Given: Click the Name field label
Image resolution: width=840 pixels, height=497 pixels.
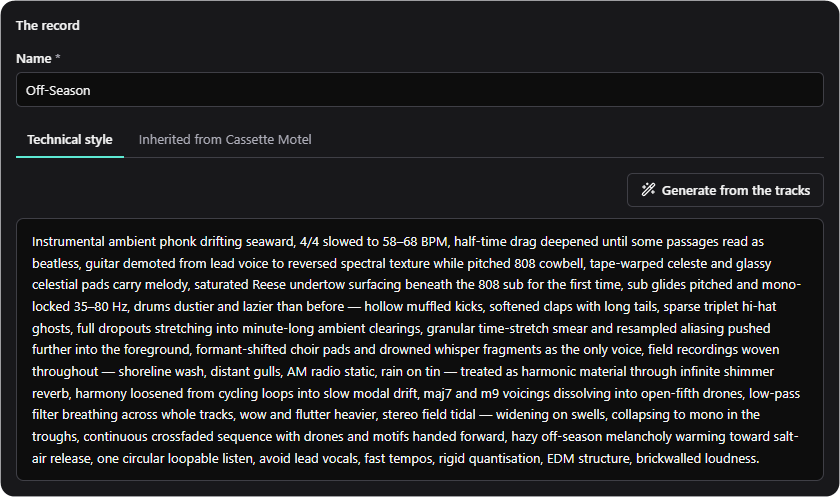Looking at the screenshot, I should pyautogui.click(x=33, y=58).
